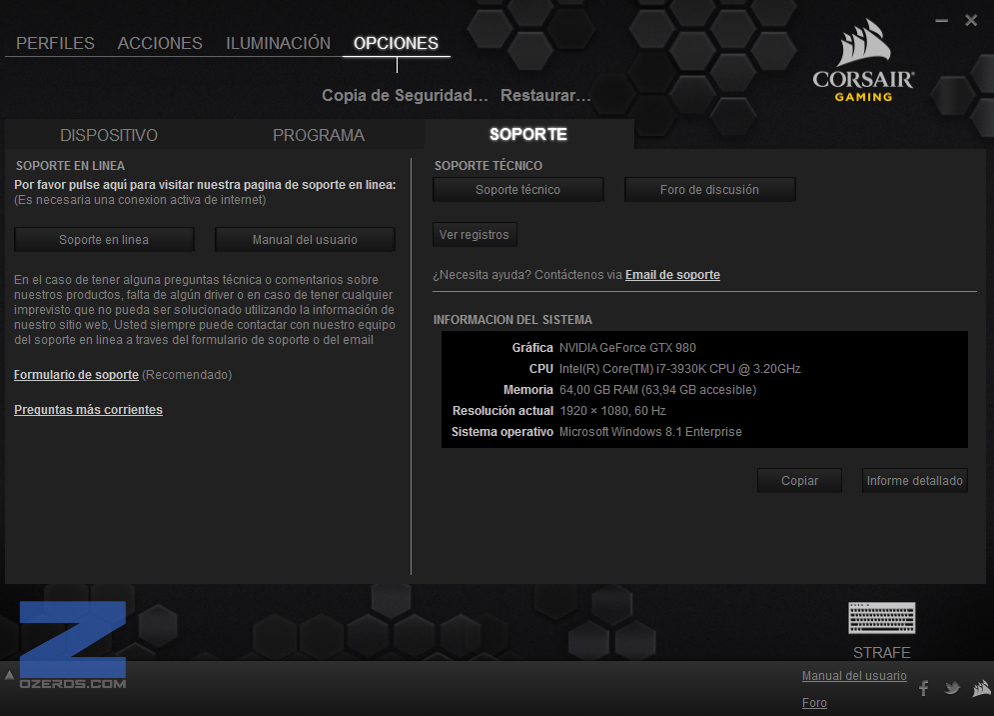Viewport: 994px width, 716px height.
Task: Open footer Manual del usuario link
Action: click(854, 676)
